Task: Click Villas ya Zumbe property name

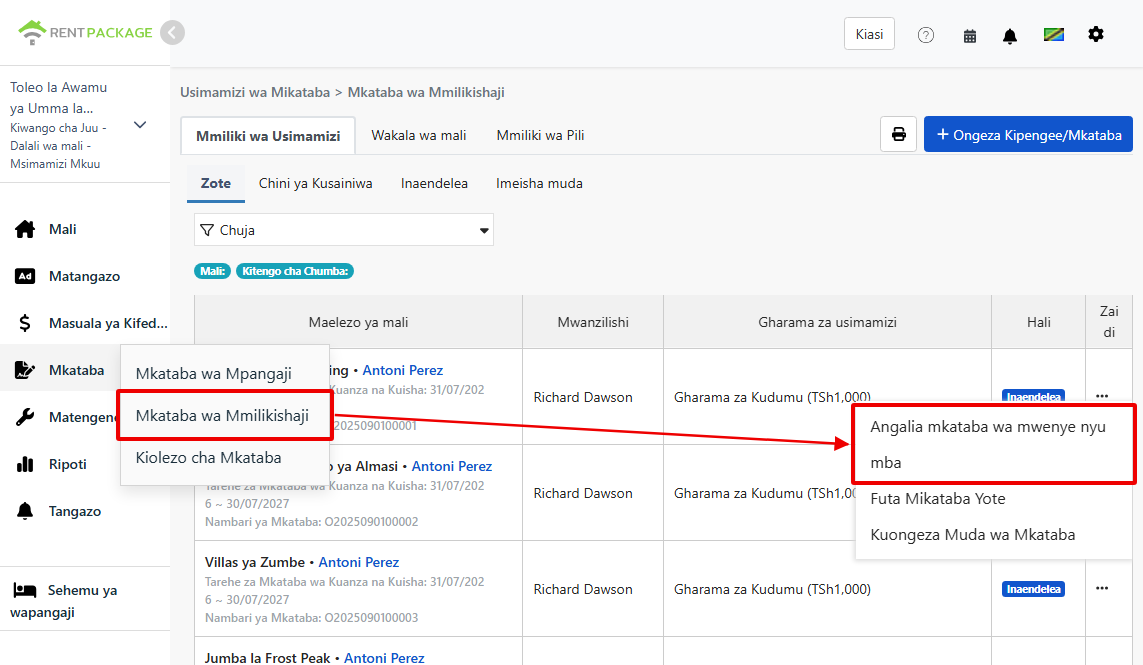Action: 254,562
